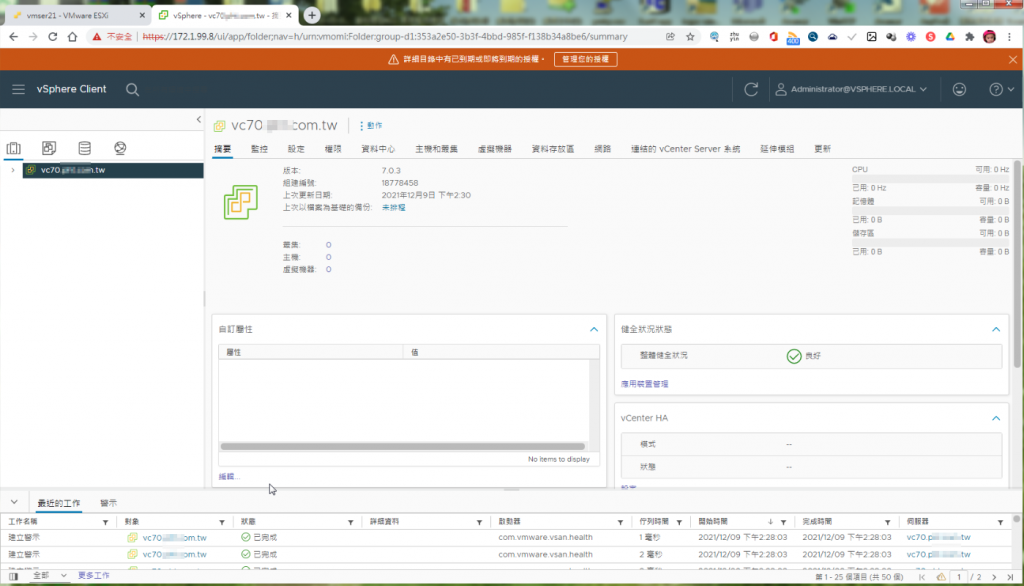The width and height of the screenshot is (1024, 586).
Task: Filter the 啟動器 column
Action: click(620, 523)
